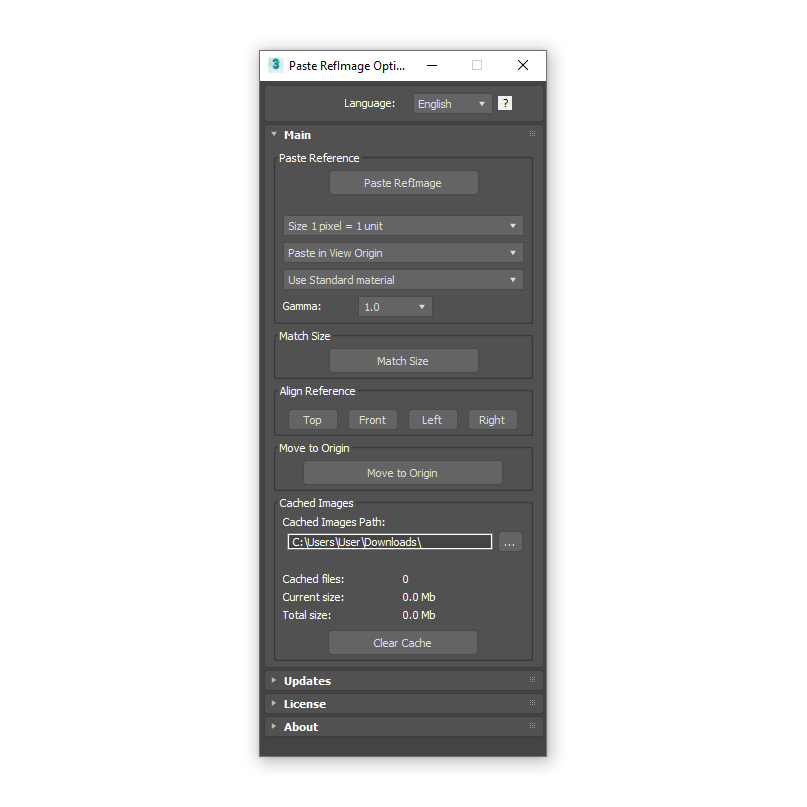The height and width of the screenshot is (807, 807).
Task: Expand the Updates rollout
Action: coord(404,680)
